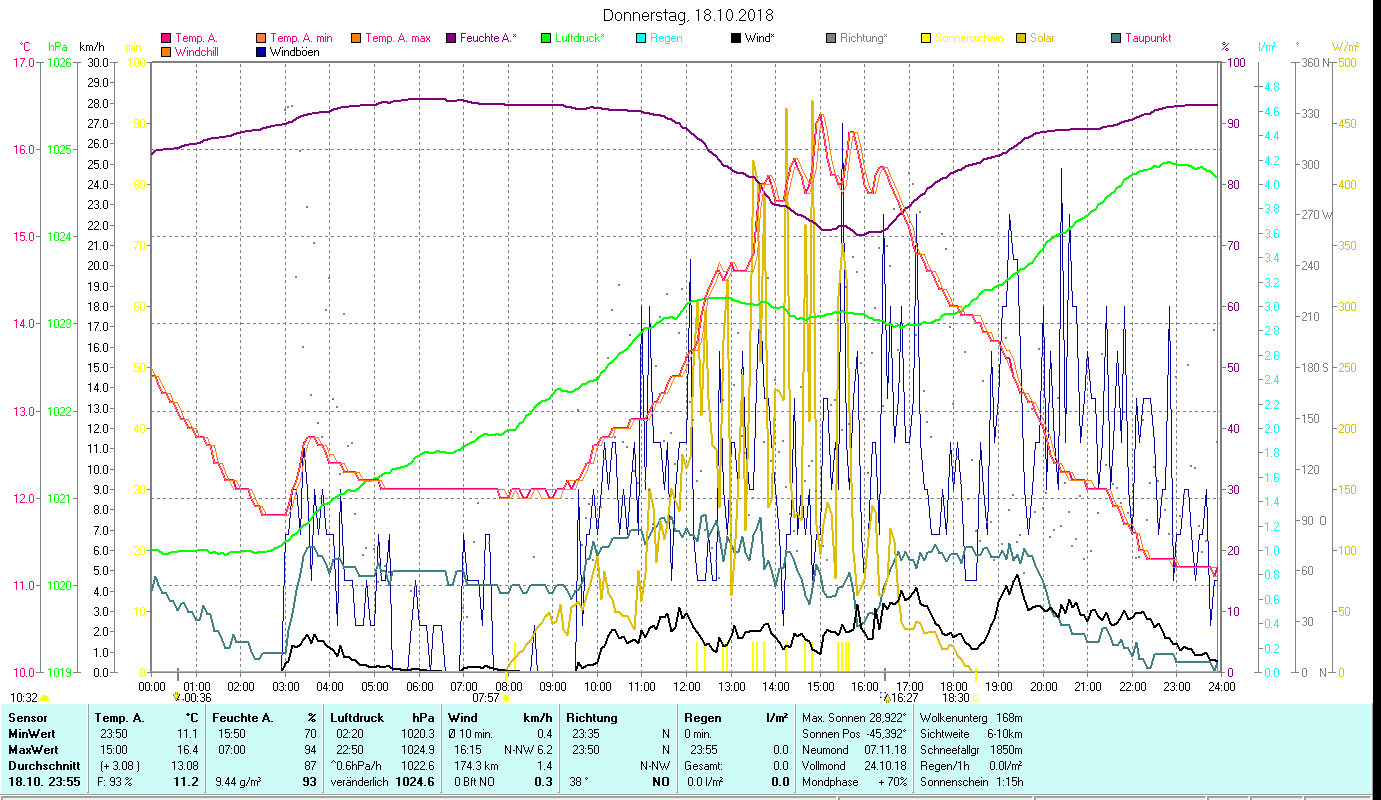Click the °C axis unit label
Viewport: 1381px width, 800px height.
24,47
